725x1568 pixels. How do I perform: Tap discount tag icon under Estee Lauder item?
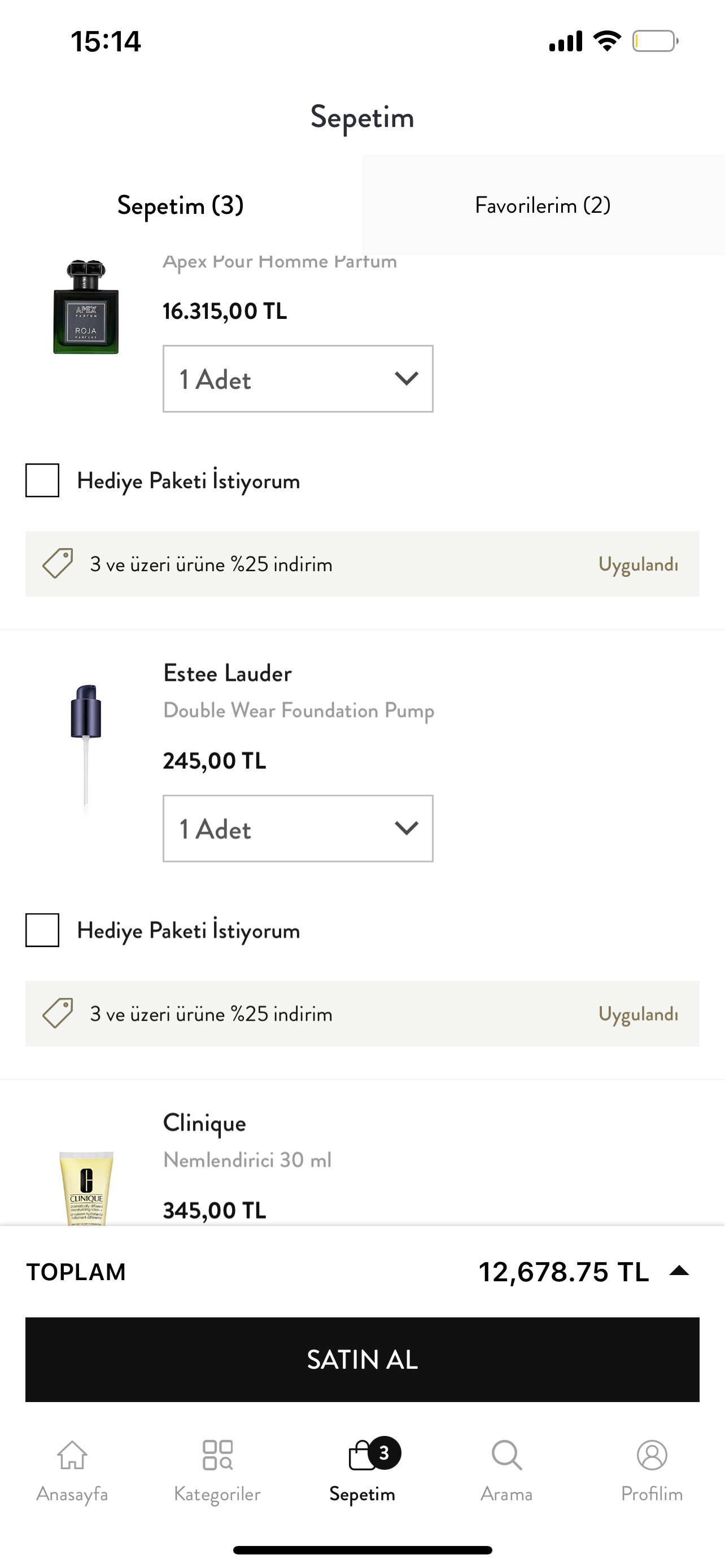[x=58, y=1013]
